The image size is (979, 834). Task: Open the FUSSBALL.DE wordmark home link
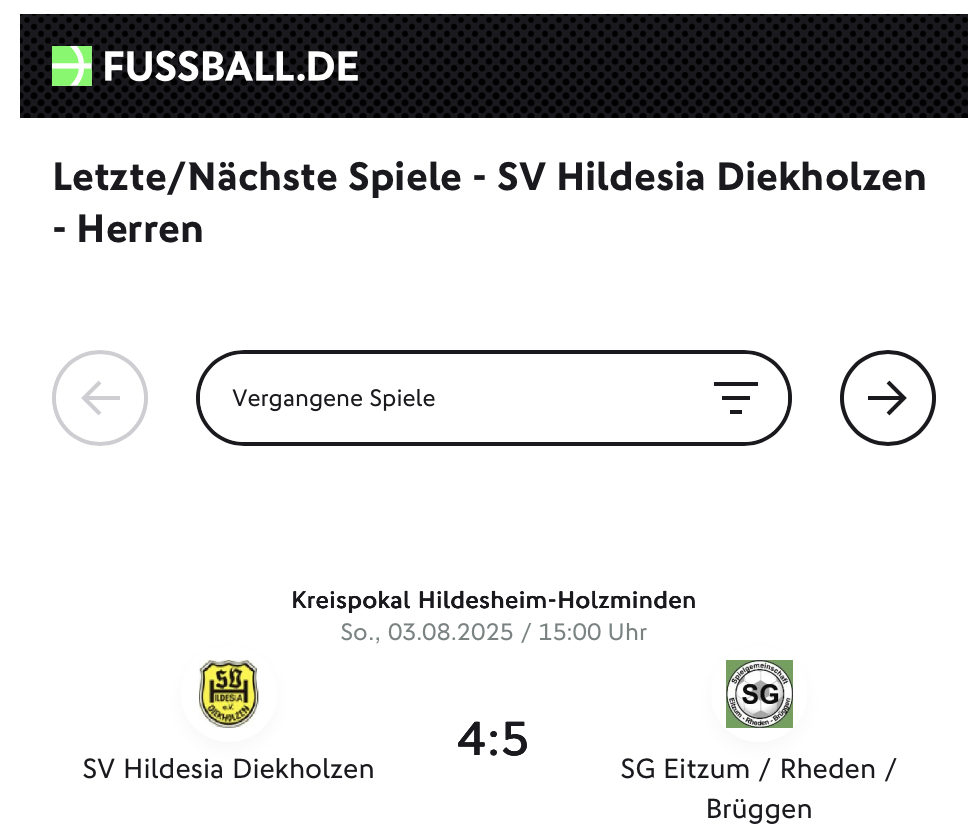coord(230,66)
